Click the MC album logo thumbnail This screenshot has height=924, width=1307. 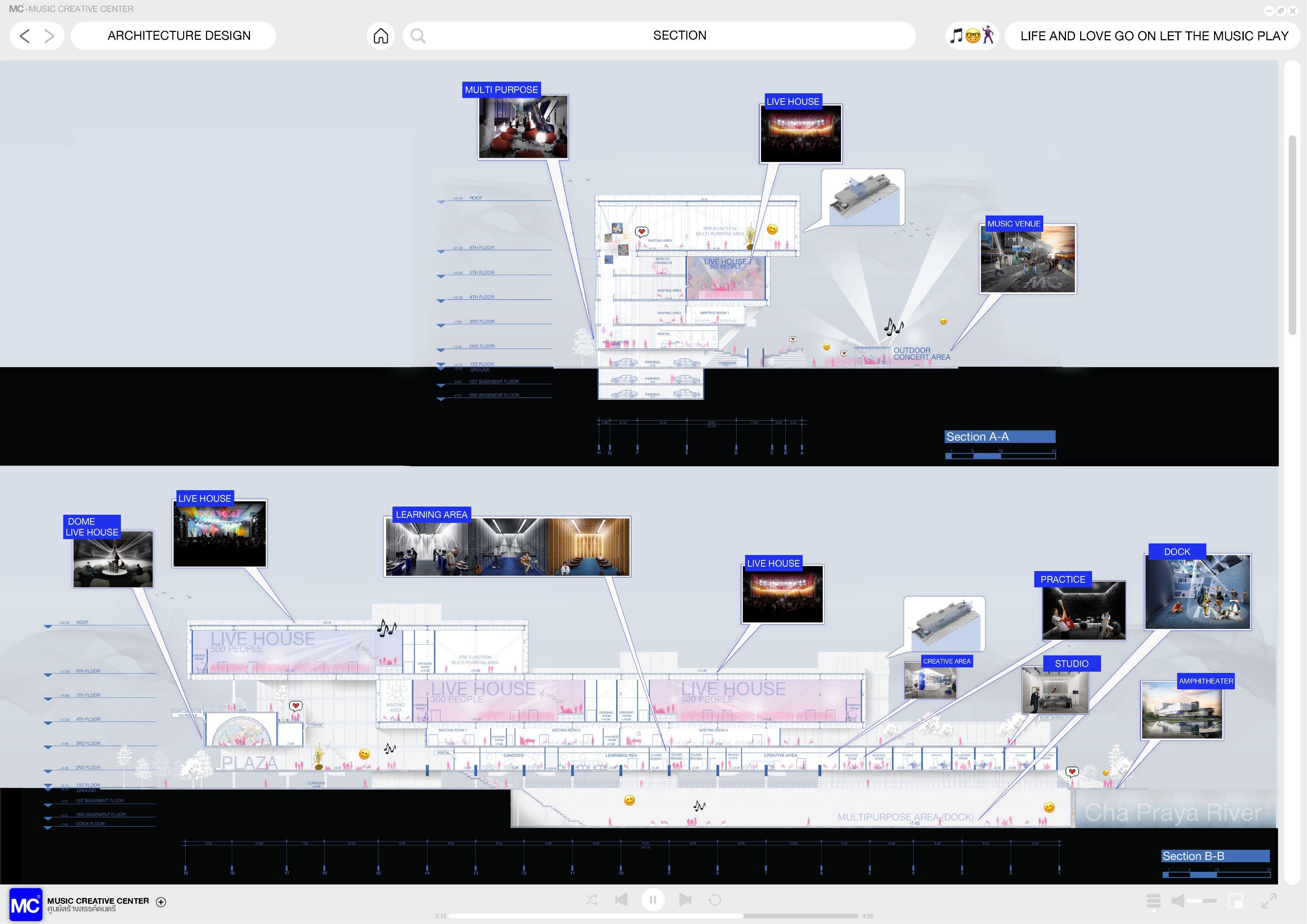[26, 904]
